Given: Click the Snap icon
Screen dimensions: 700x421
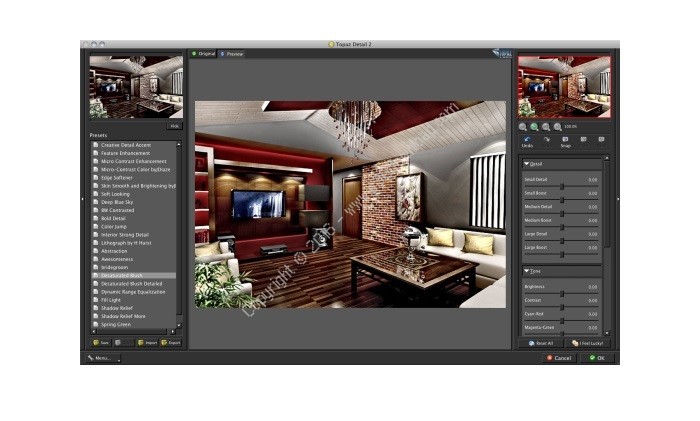Looking at the screenshot, I should point(565,140).
